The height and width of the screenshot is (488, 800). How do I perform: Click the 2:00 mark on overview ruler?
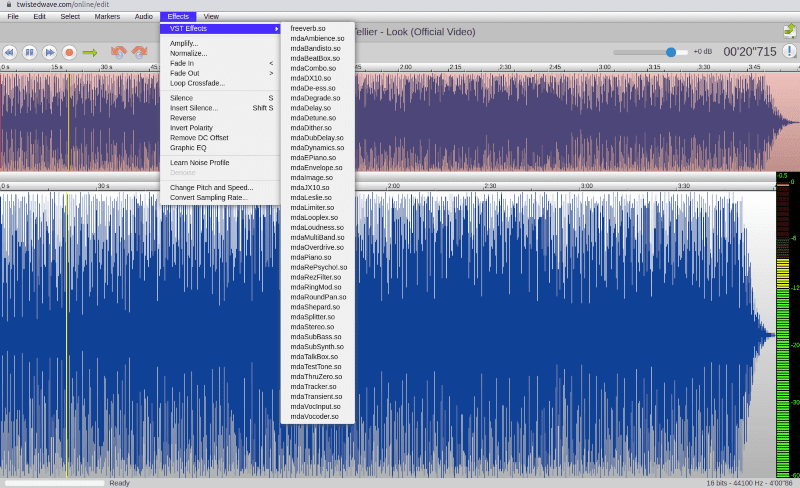click(x=406, y=67)
